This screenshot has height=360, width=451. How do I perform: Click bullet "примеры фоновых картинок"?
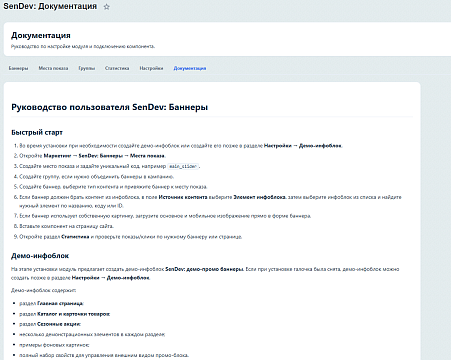(x=54, y=345)
